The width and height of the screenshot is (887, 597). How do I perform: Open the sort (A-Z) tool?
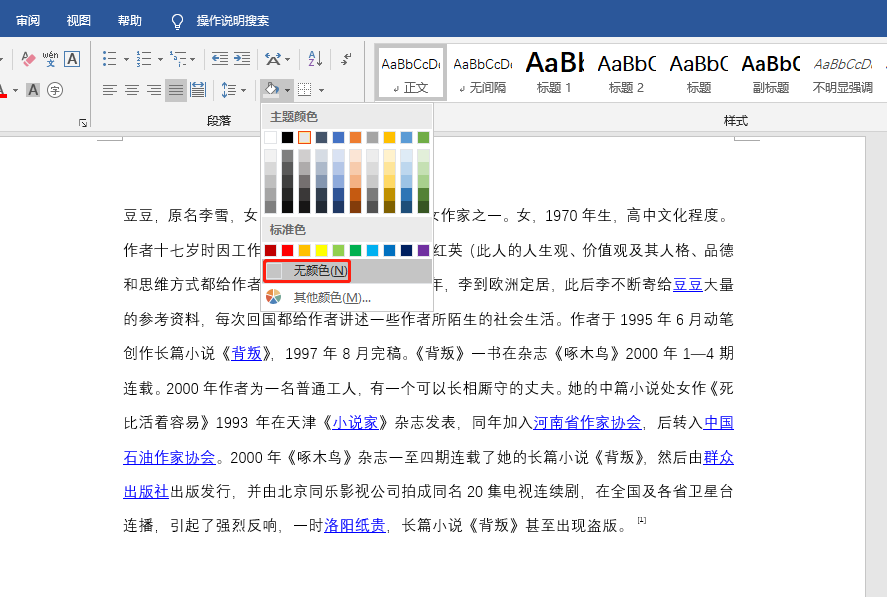(x=314, y=60)
